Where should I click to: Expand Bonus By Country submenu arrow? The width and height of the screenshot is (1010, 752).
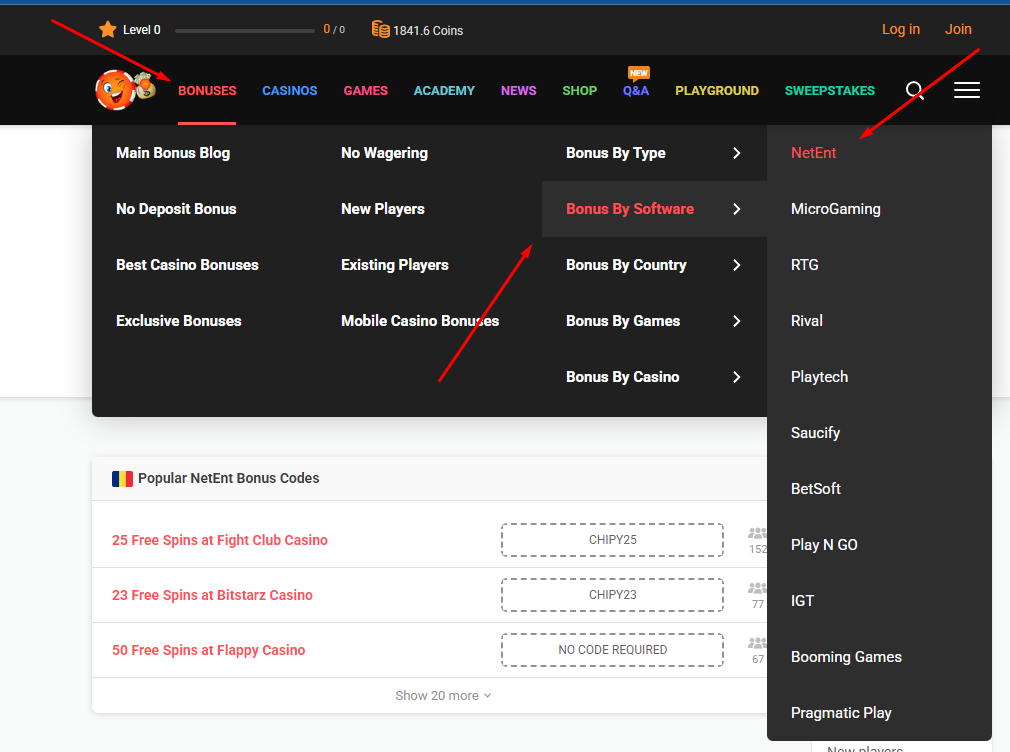737,265
